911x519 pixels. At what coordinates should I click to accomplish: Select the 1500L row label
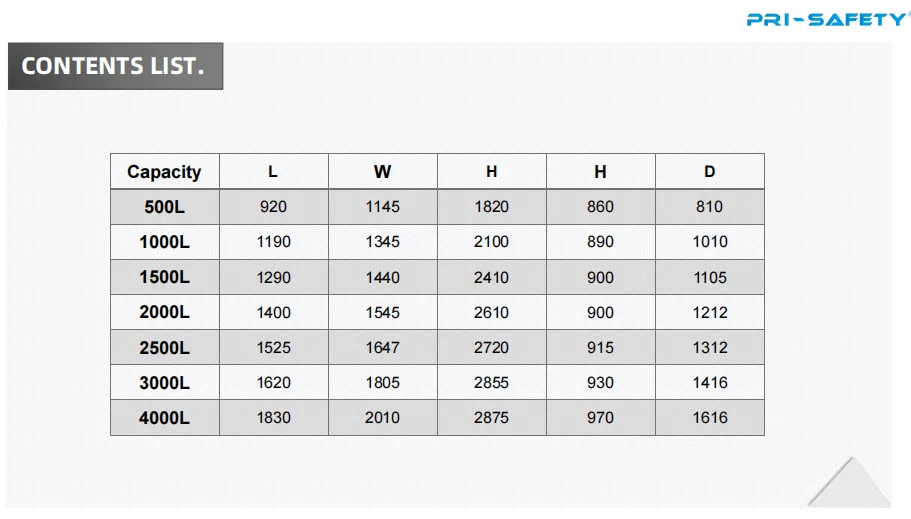coord(164,277)
